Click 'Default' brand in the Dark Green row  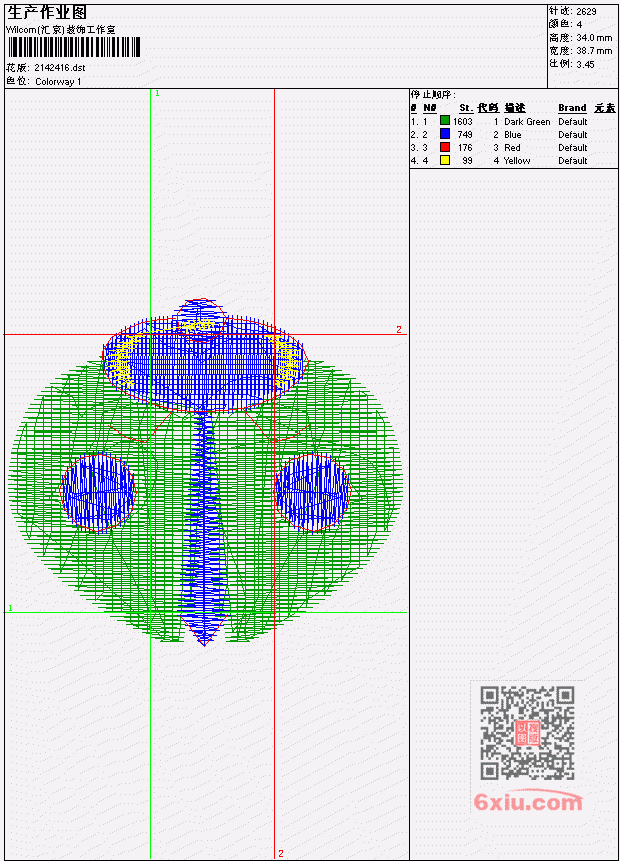[x=573, y=121]
